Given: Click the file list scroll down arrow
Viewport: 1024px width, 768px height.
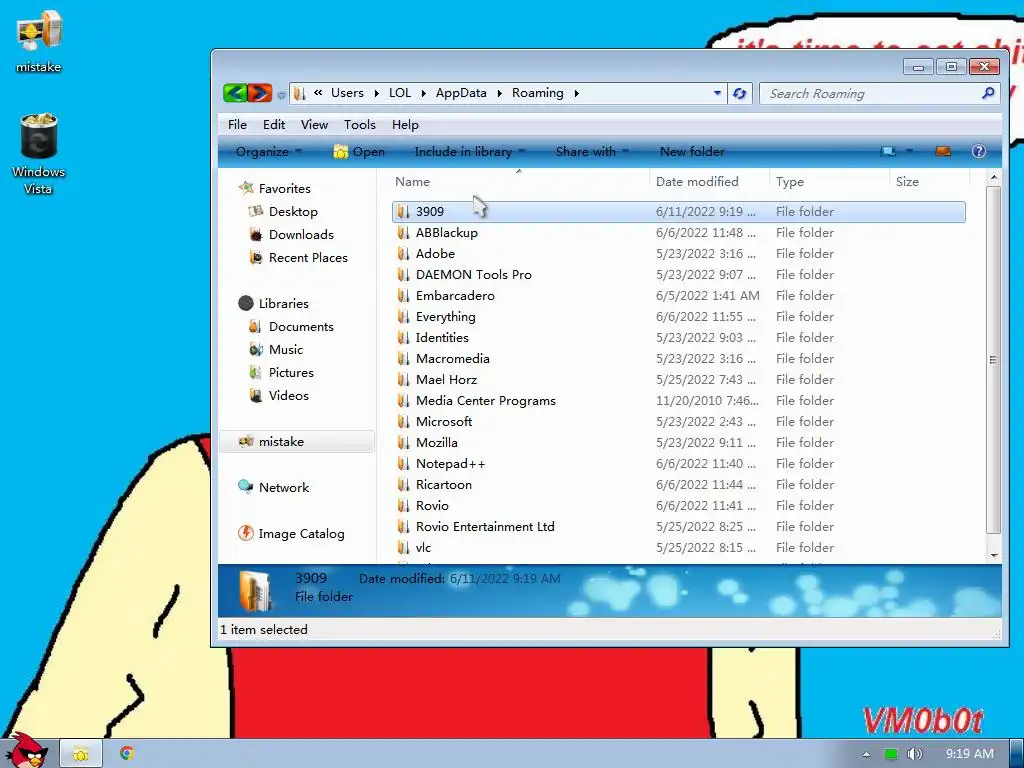Looking at the screenshot, I should (993, 556).
